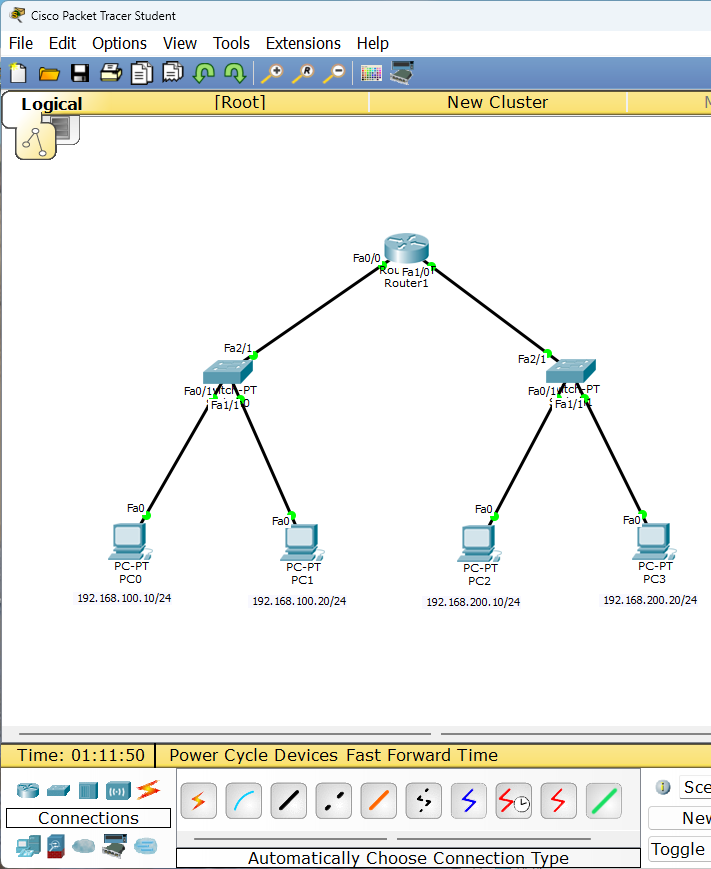Select Multiuser Connection category
The width and height of the screenshot is (711, 869).
click(x=146, y=846)
